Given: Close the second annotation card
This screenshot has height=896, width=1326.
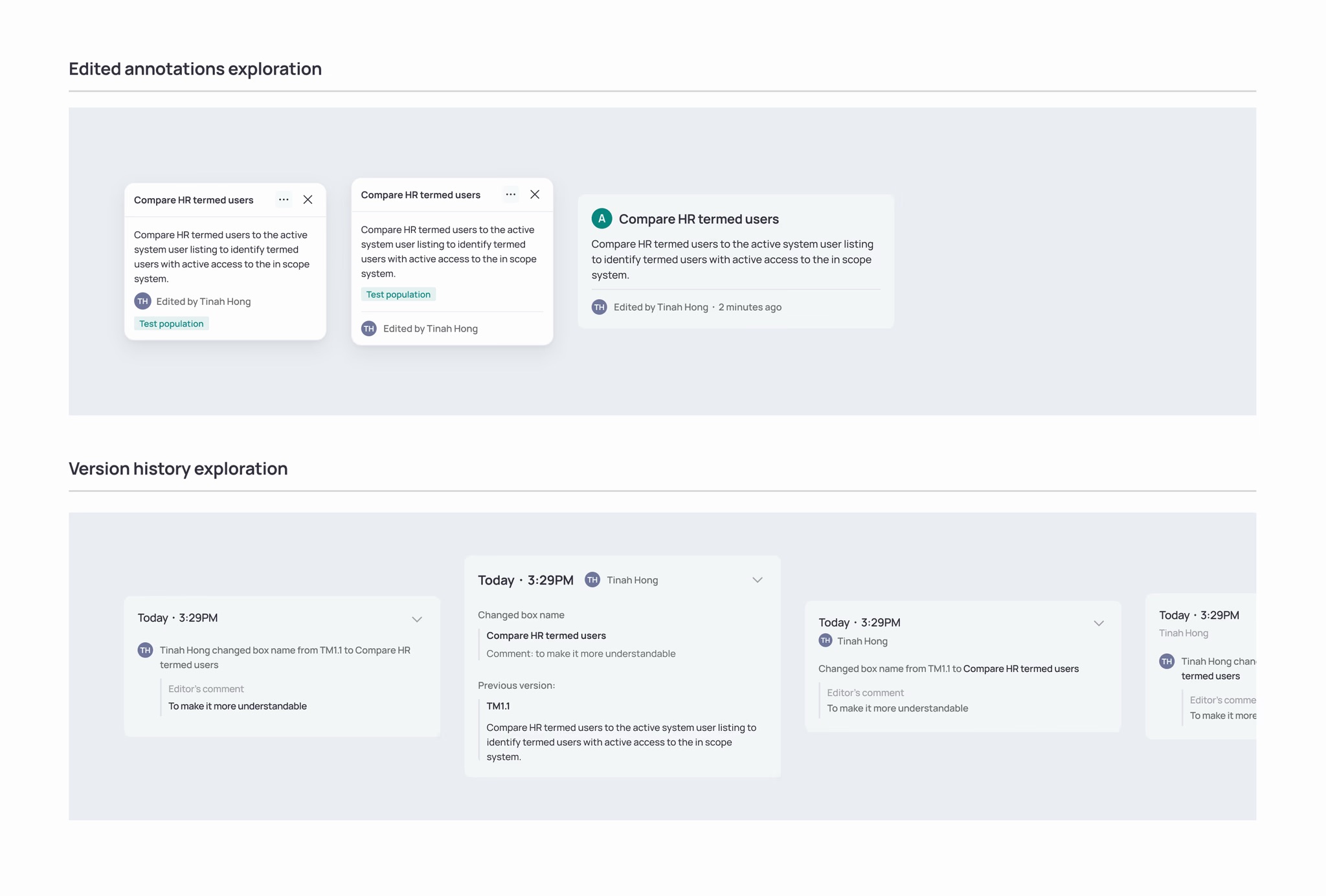Looking at the screenshot, I should 535,194.
